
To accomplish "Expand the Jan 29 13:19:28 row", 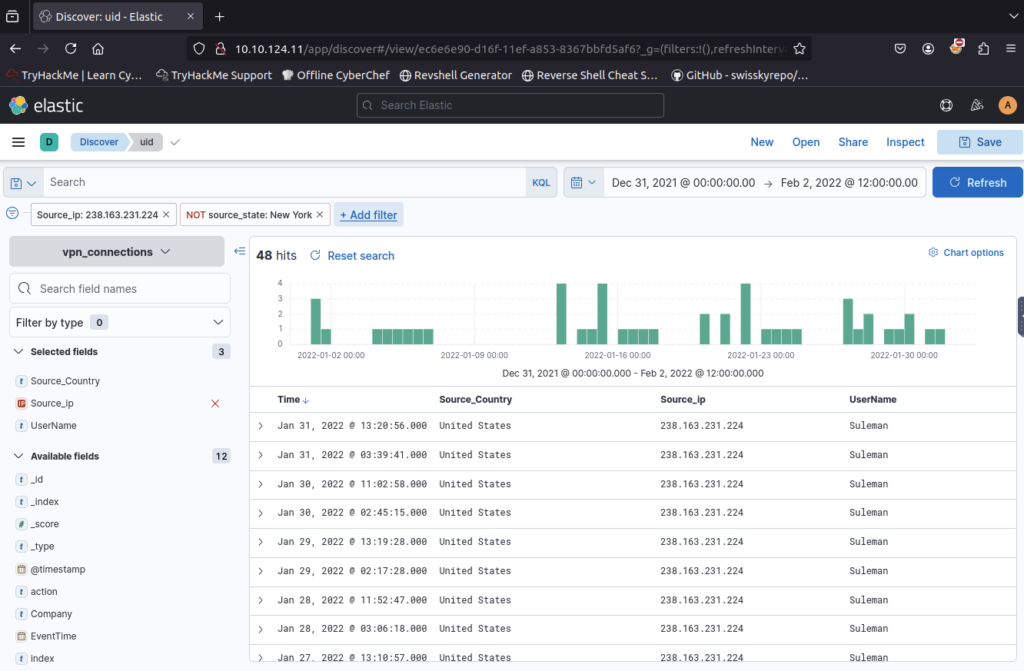I will pyautogui.click(x=261, y=542).
